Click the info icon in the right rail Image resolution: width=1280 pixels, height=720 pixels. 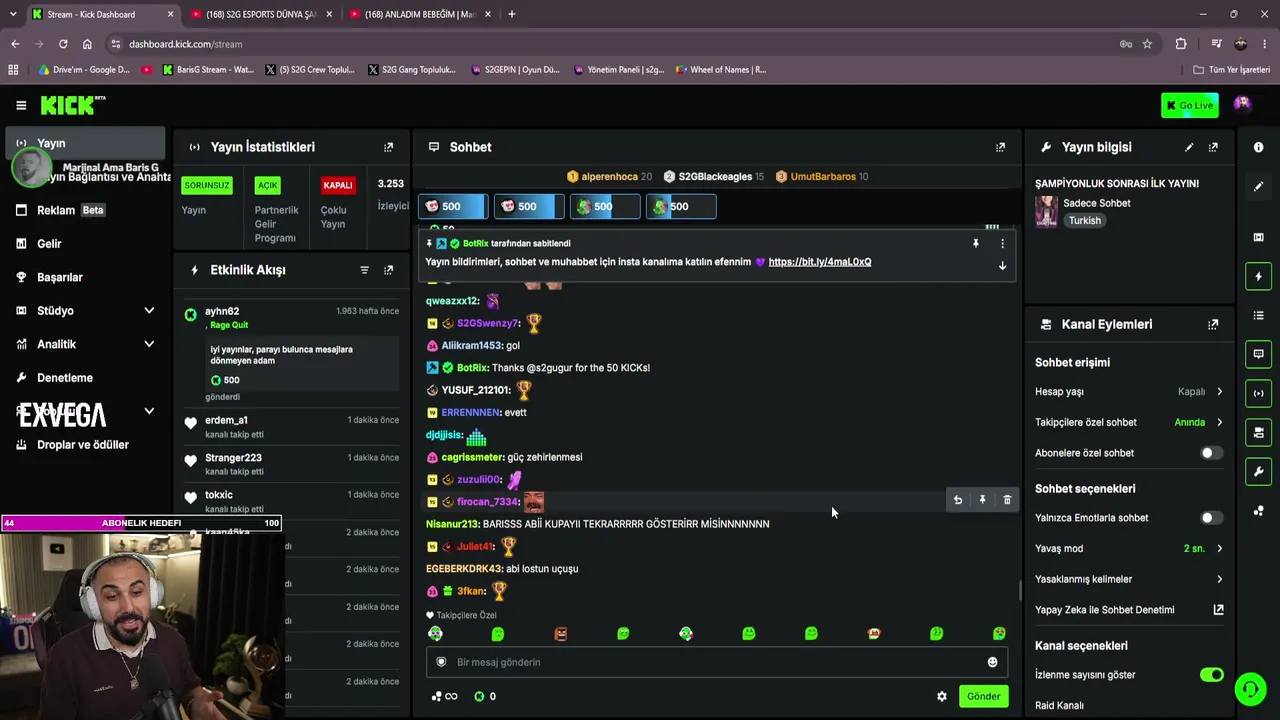[x=1258, y=147]
